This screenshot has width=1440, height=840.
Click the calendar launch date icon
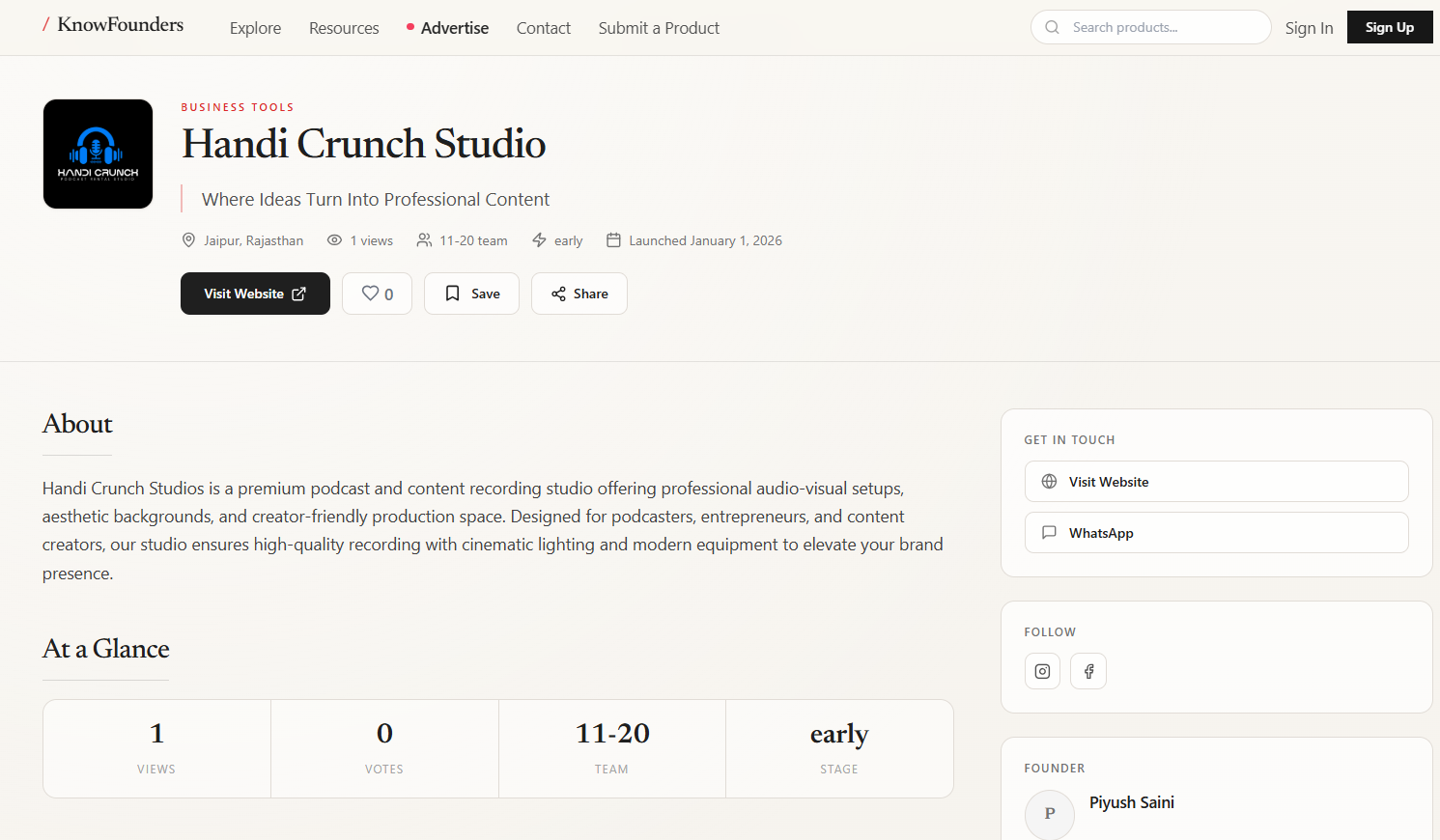(x=613, y=239)
